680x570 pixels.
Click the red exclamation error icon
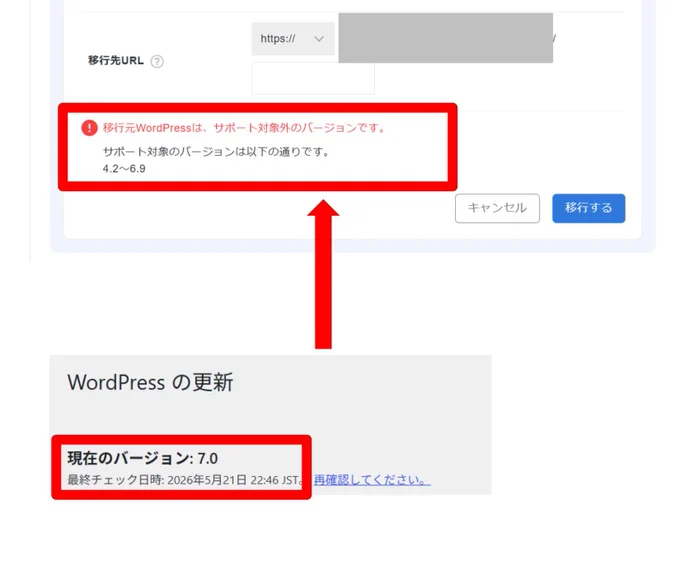(89, 128)
